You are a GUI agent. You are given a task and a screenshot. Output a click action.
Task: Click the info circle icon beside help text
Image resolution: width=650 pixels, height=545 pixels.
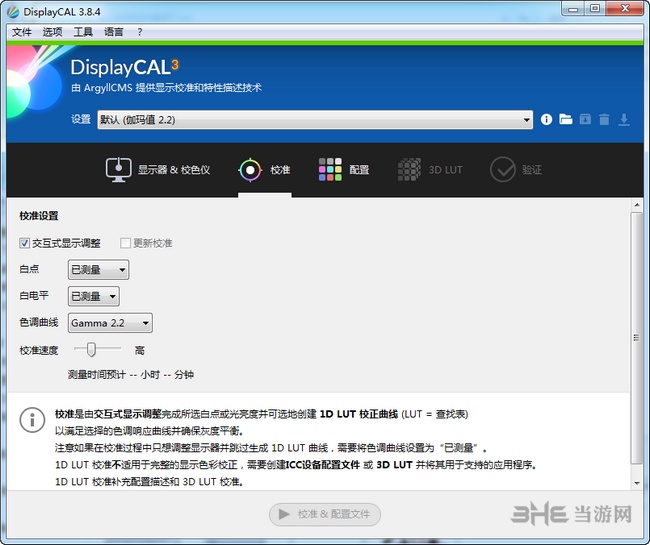32,420
